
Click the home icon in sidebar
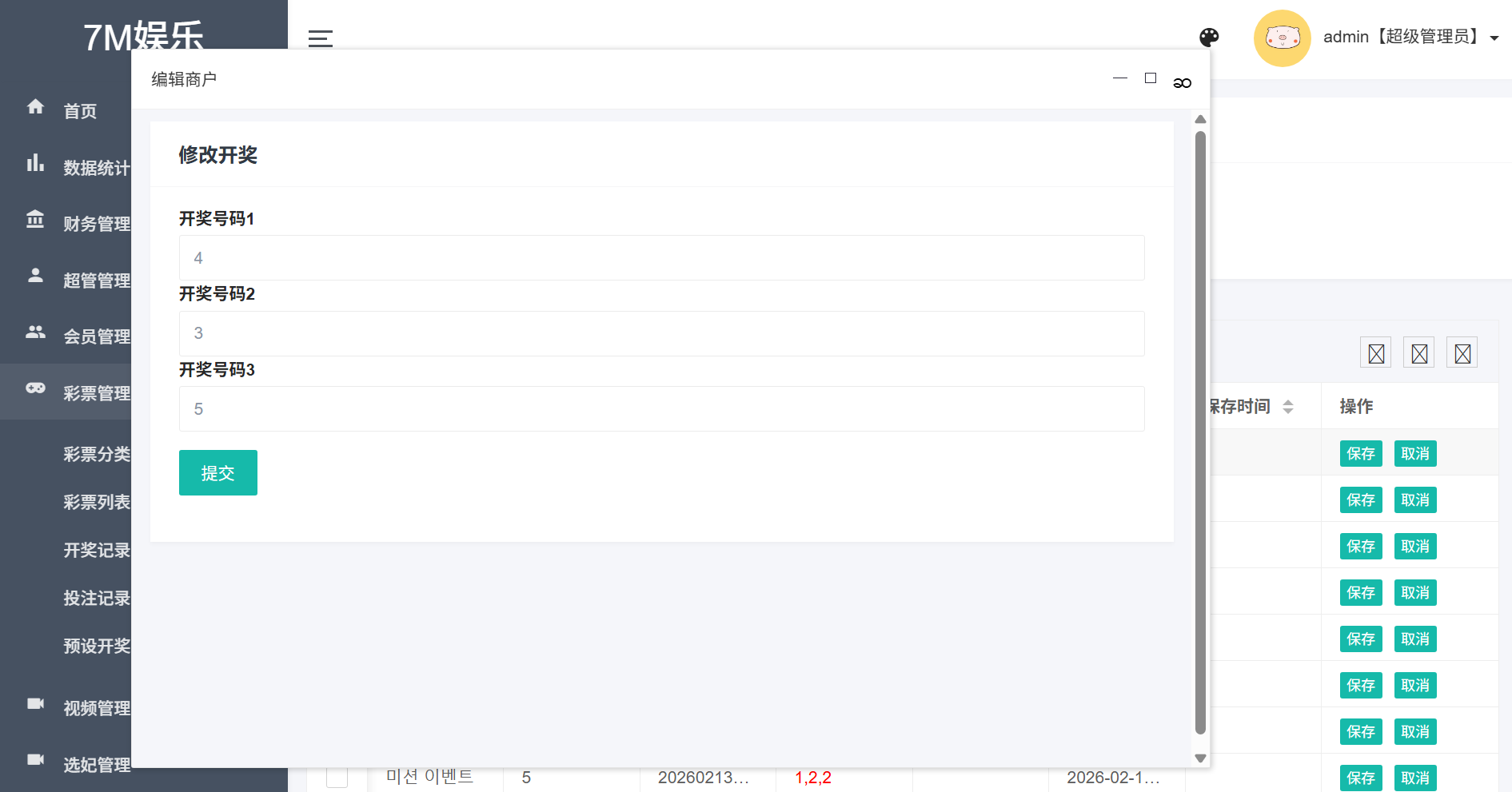[35, 106]
